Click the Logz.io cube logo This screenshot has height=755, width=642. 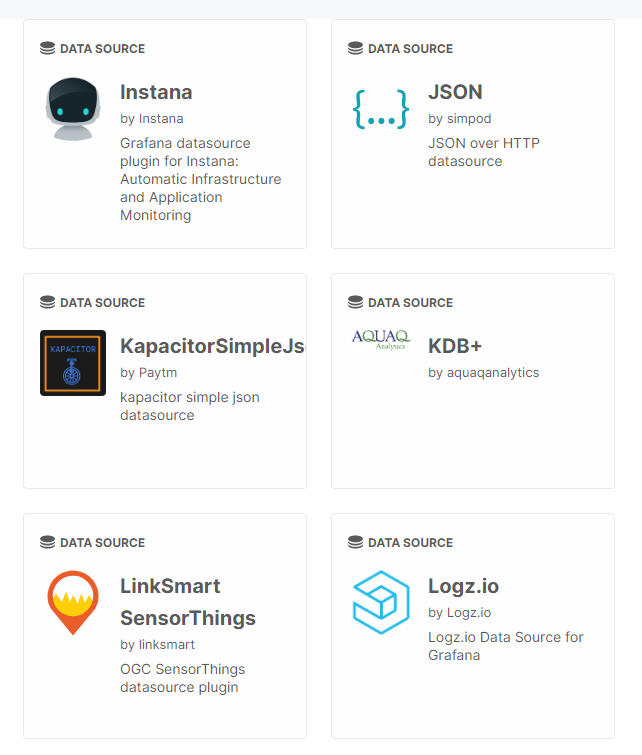381,602
